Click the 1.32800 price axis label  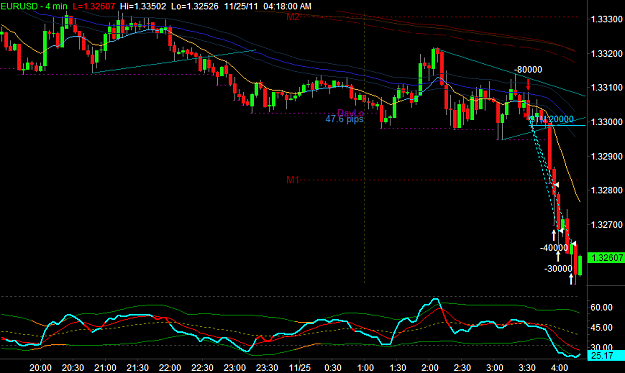coord(606,190)
